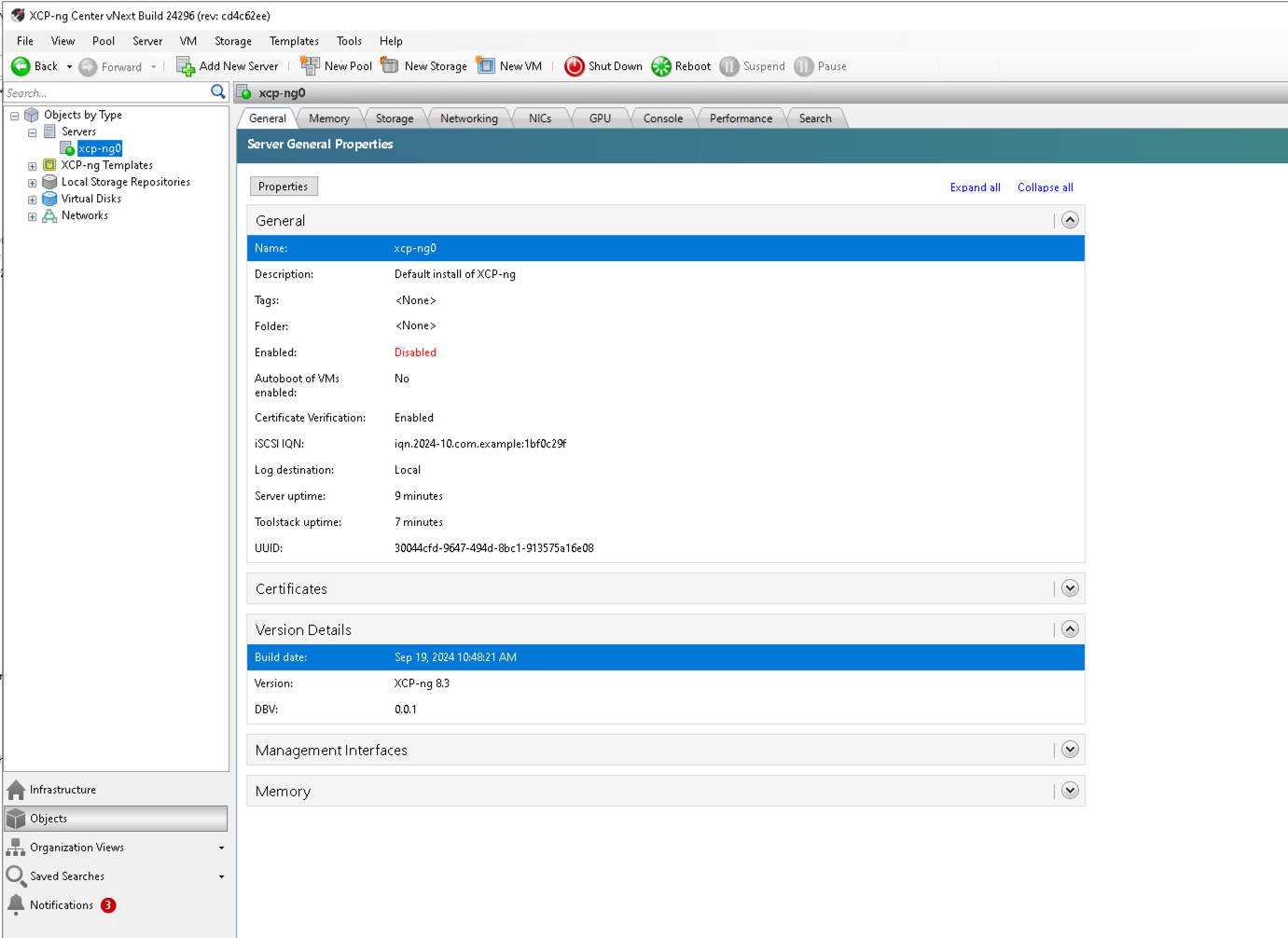Click the Notifications bell icon
The height and width of the screenshot is (938, 1288).
click(x=16, y=904)
